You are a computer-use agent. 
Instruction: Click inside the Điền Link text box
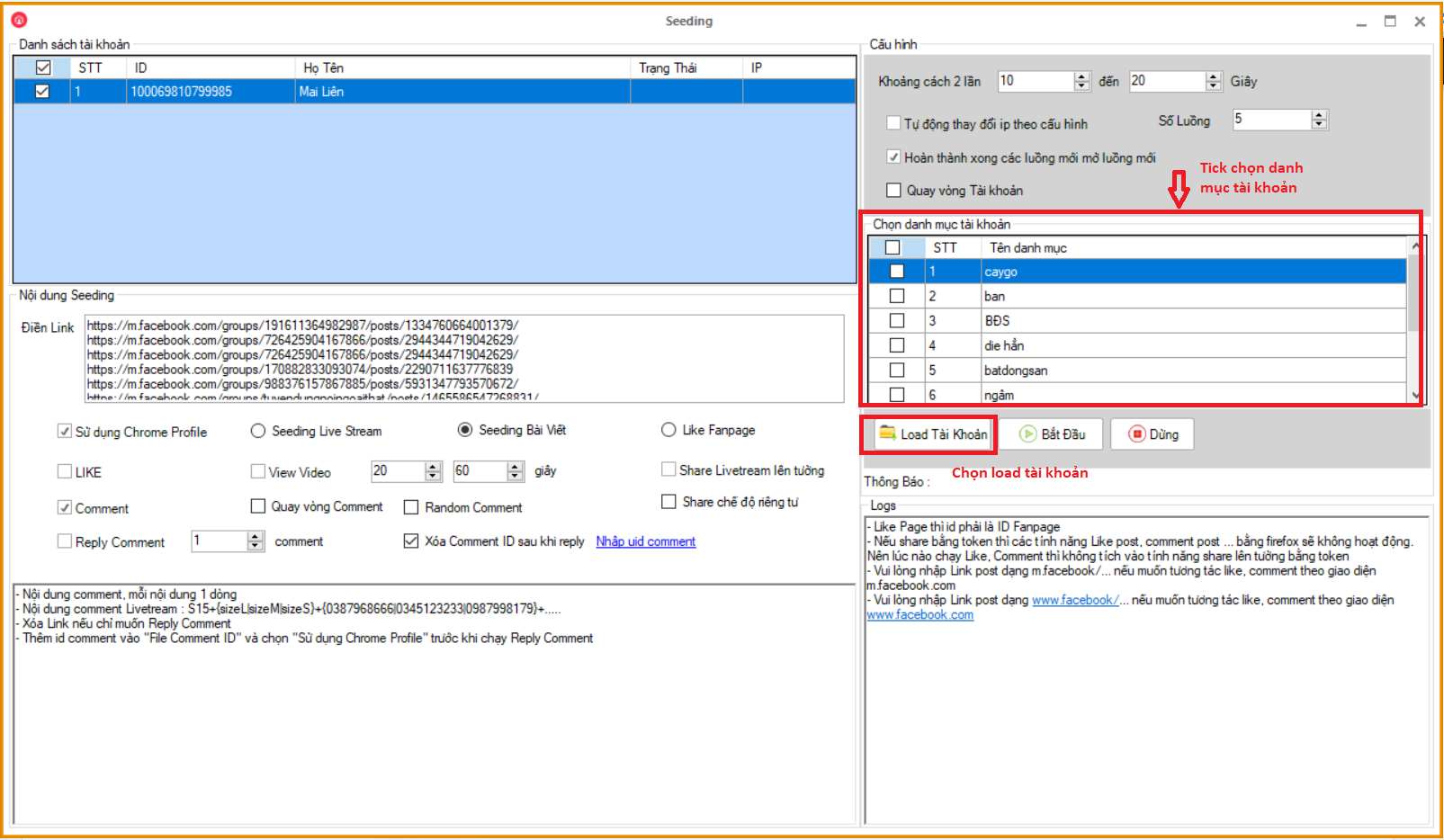coord(464,358)
